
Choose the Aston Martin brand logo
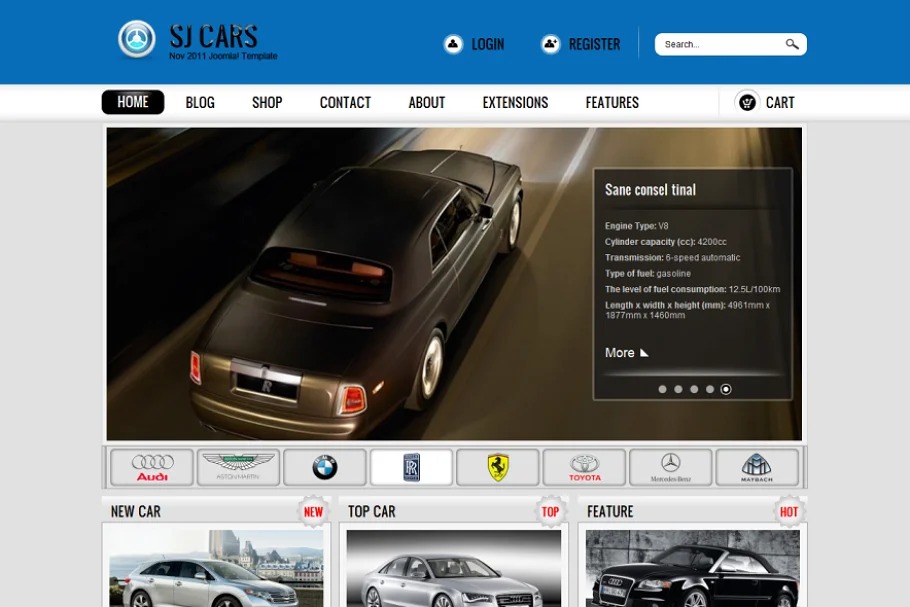238,467
